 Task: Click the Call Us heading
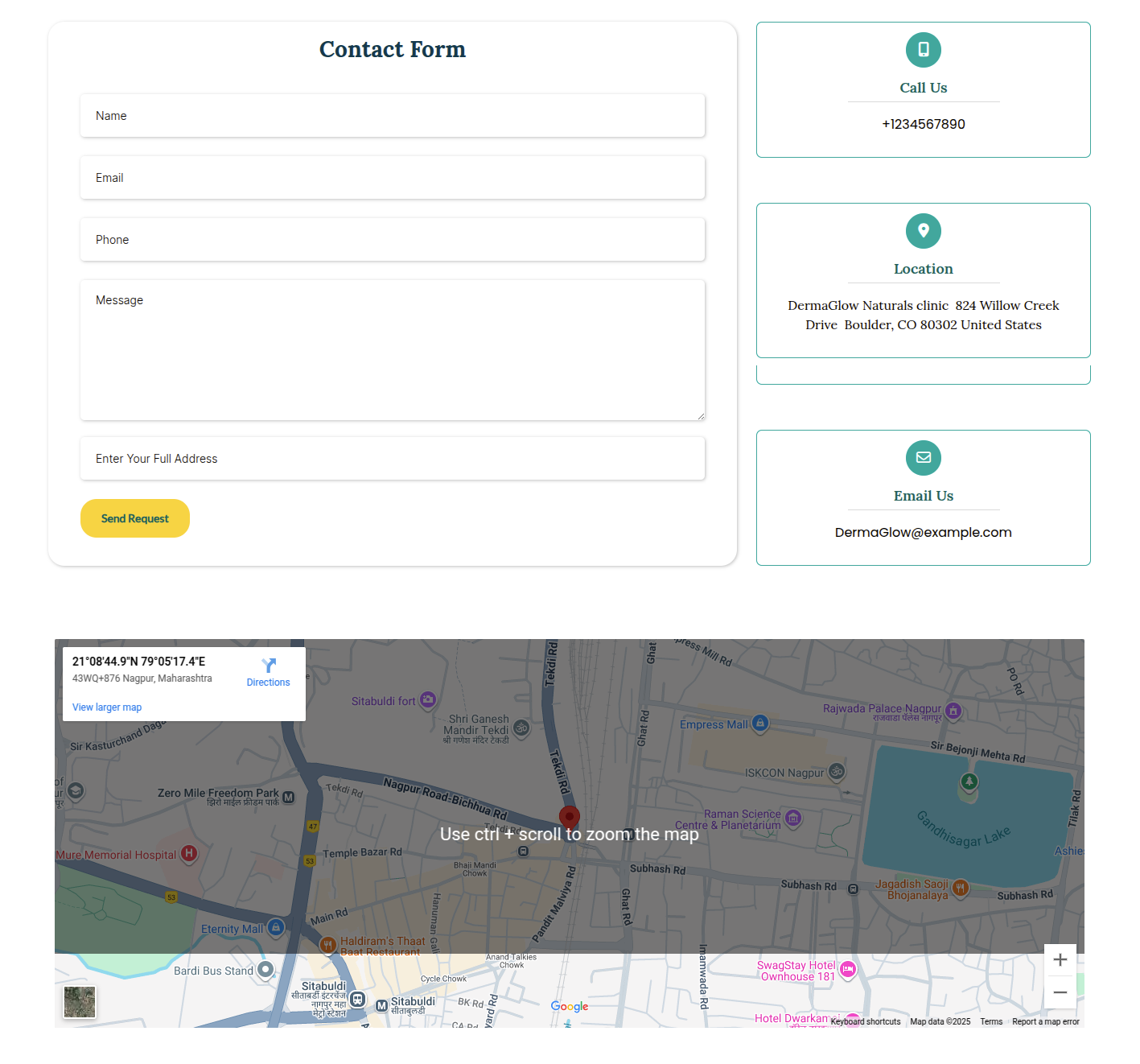924,88
